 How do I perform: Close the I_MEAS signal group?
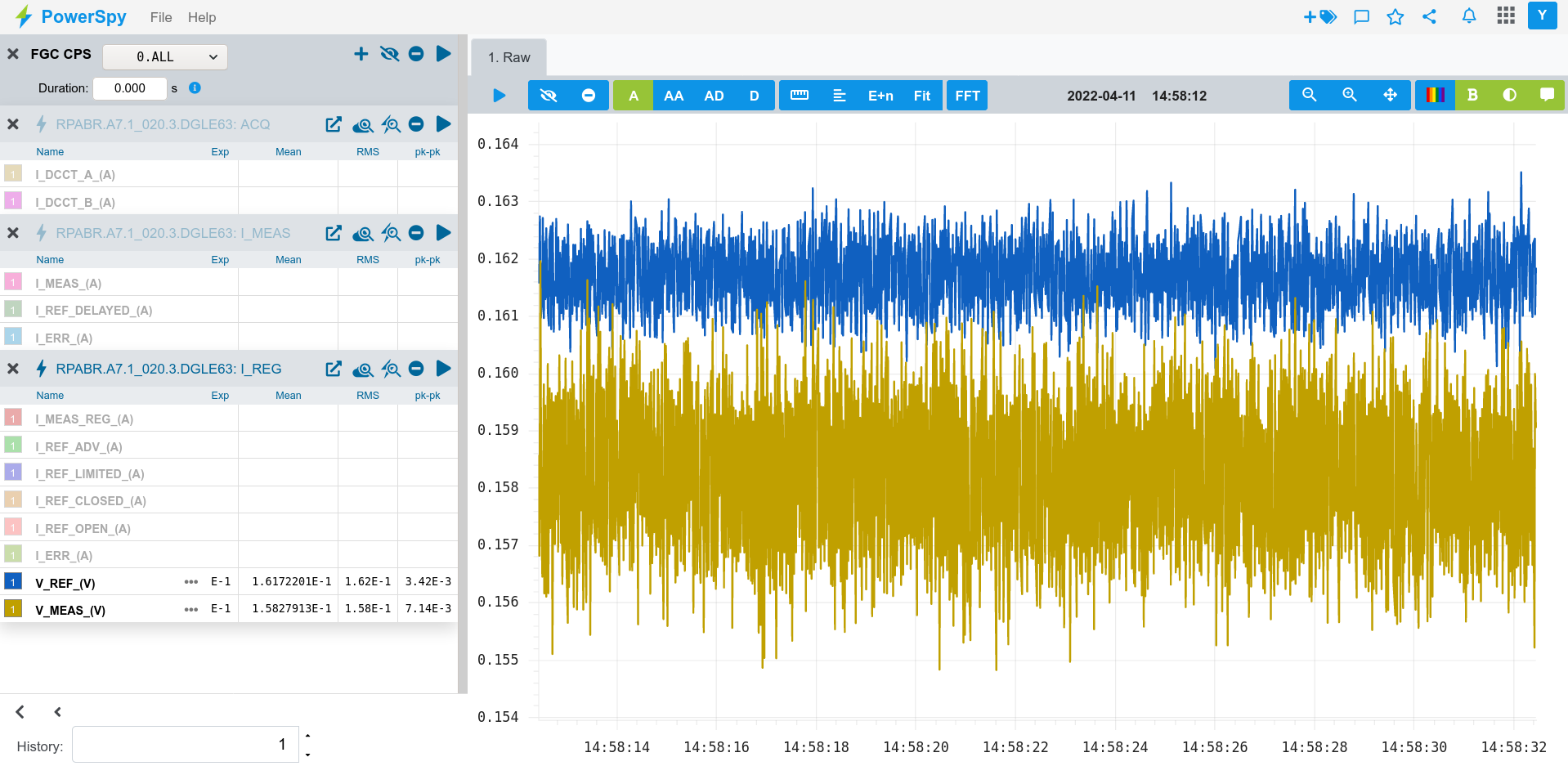point(13,233)
